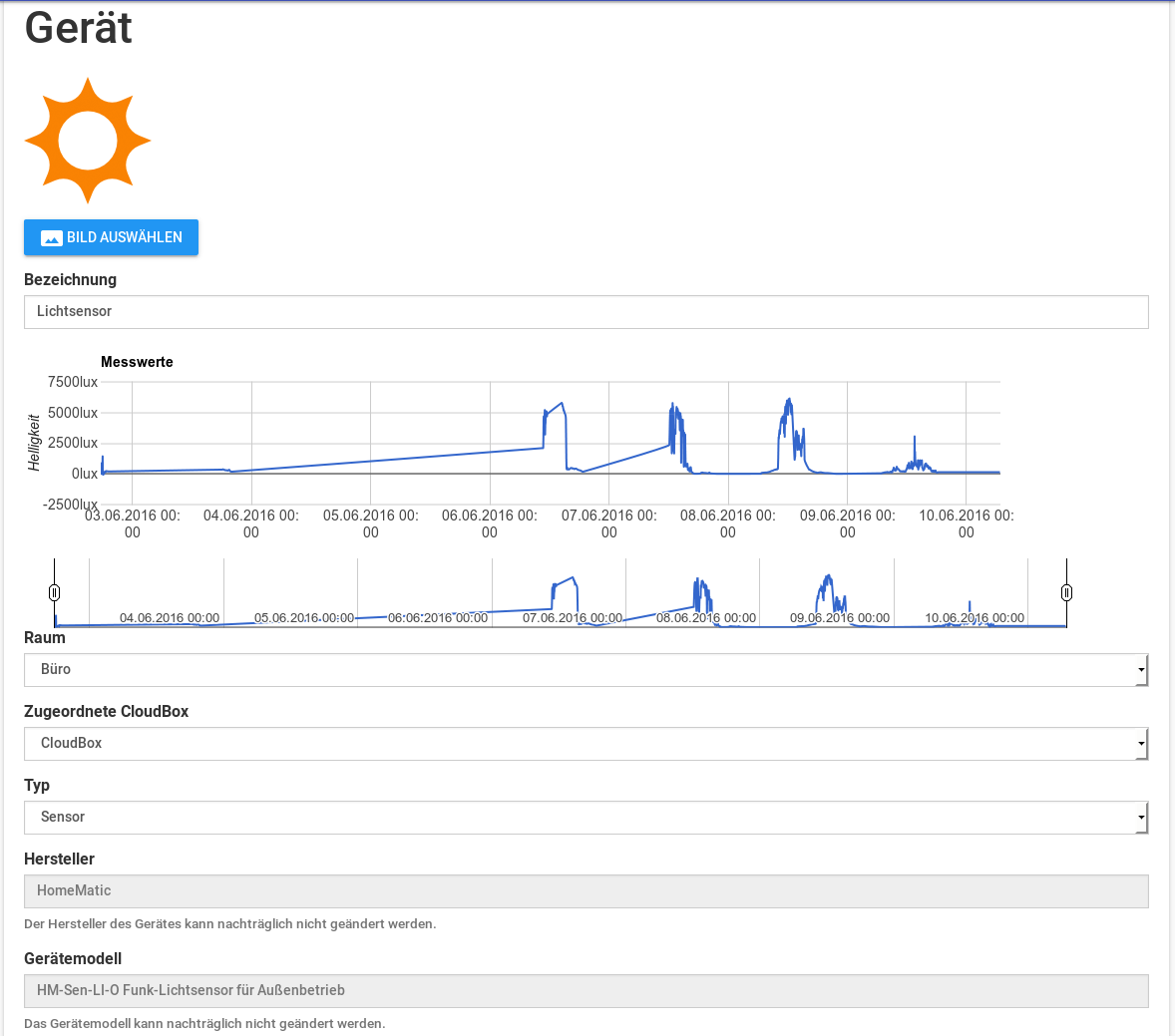This screenshot has height=1036, width=1175.
Task: Grab the left range selector handle
Action: [55, 592]
